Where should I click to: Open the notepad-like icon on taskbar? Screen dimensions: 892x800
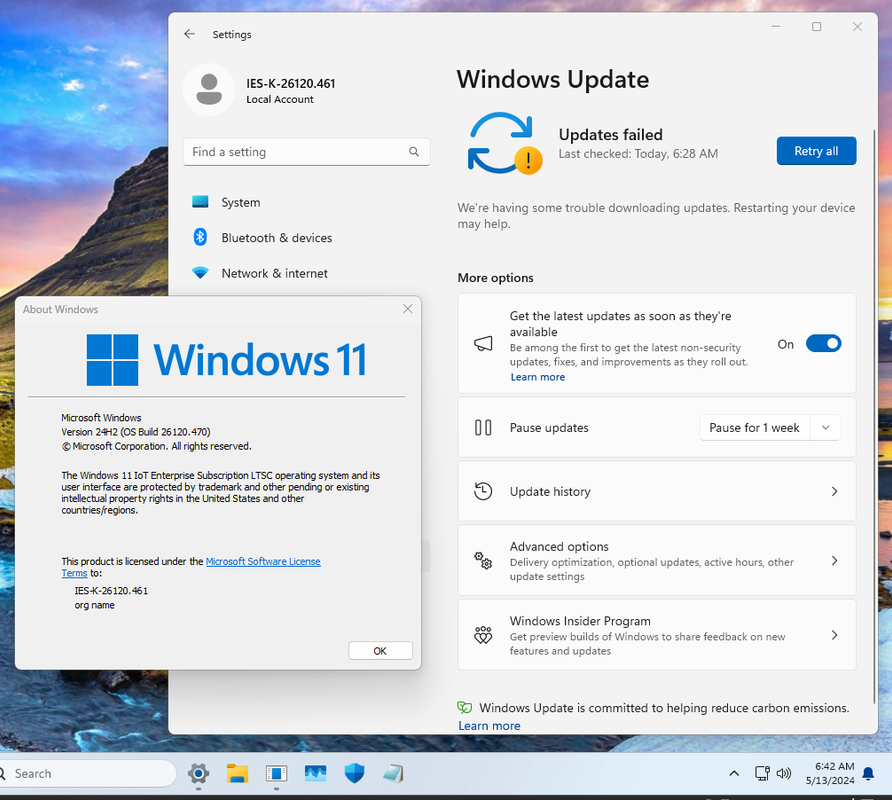[393, 773]
